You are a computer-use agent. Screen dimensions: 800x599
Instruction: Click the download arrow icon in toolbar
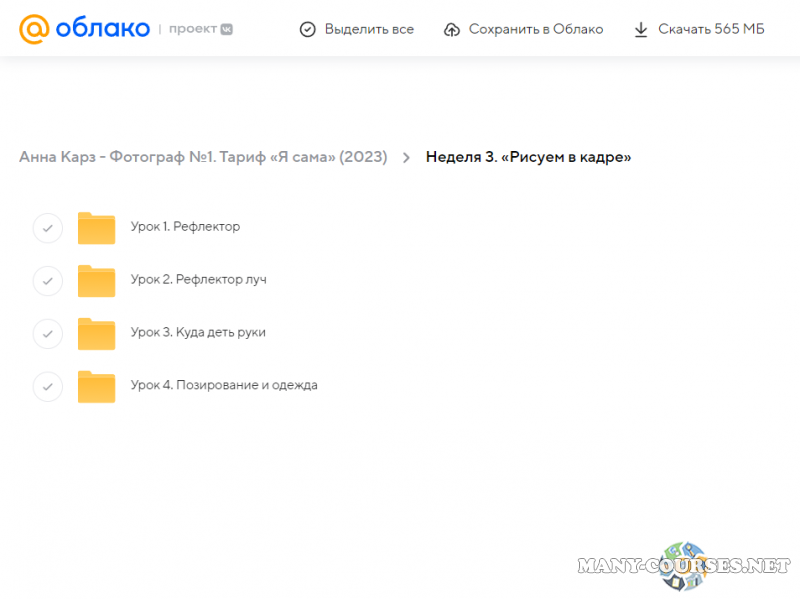click(x=641, y=29)
